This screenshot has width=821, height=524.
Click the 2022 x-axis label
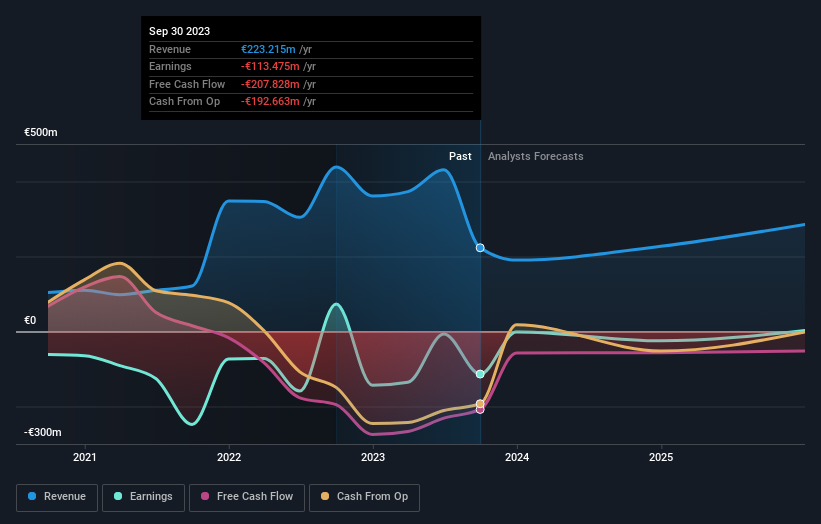[229, 457]
